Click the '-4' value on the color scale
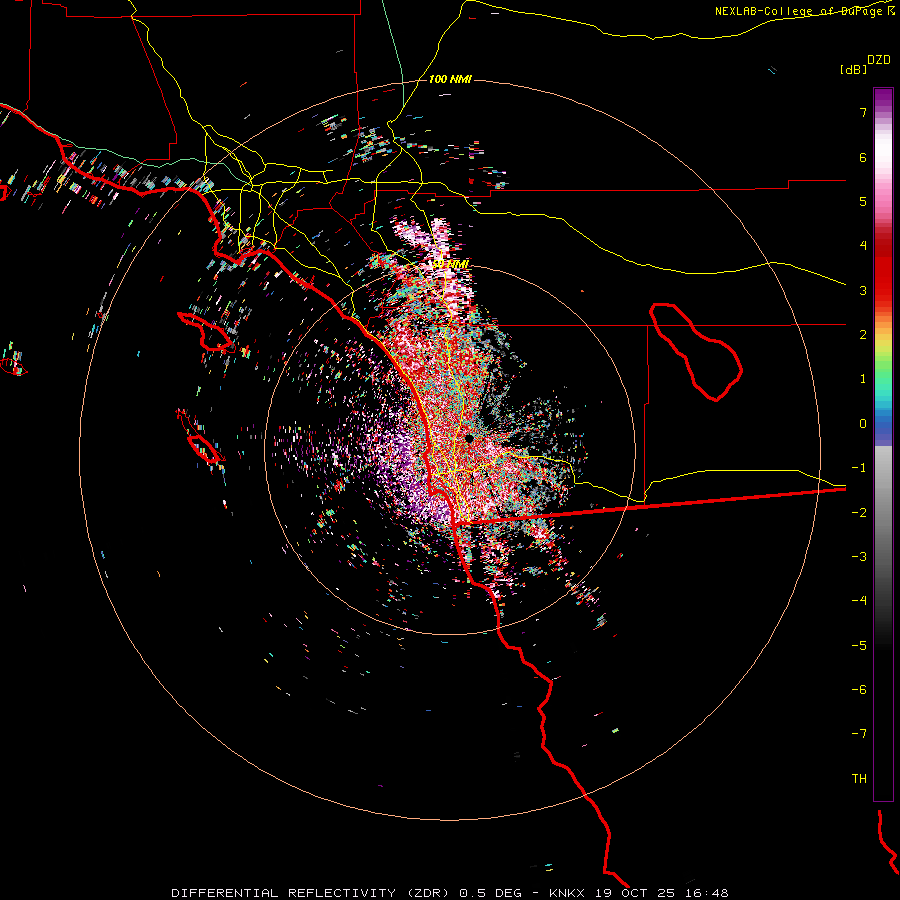The width and height of the screenshot is (900, 900). coord(859,600)
